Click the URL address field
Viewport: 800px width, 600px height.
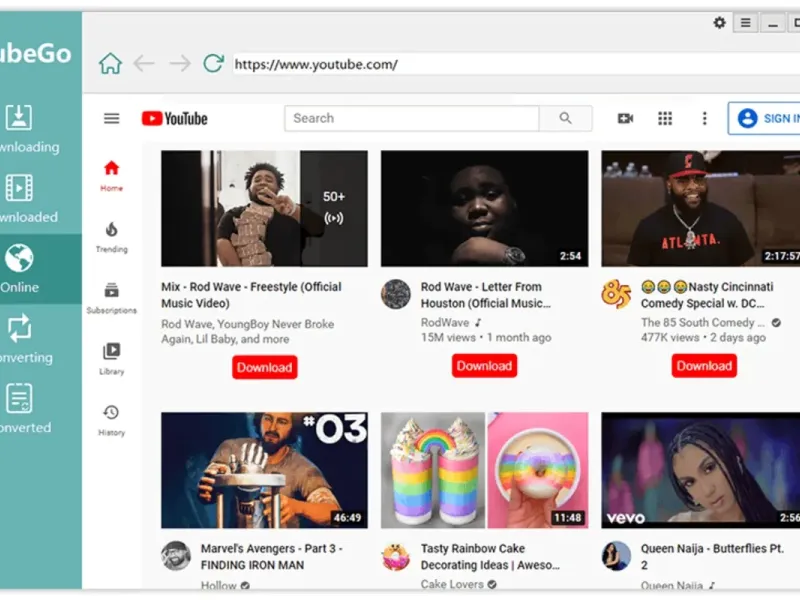click(x=516, y=64)
